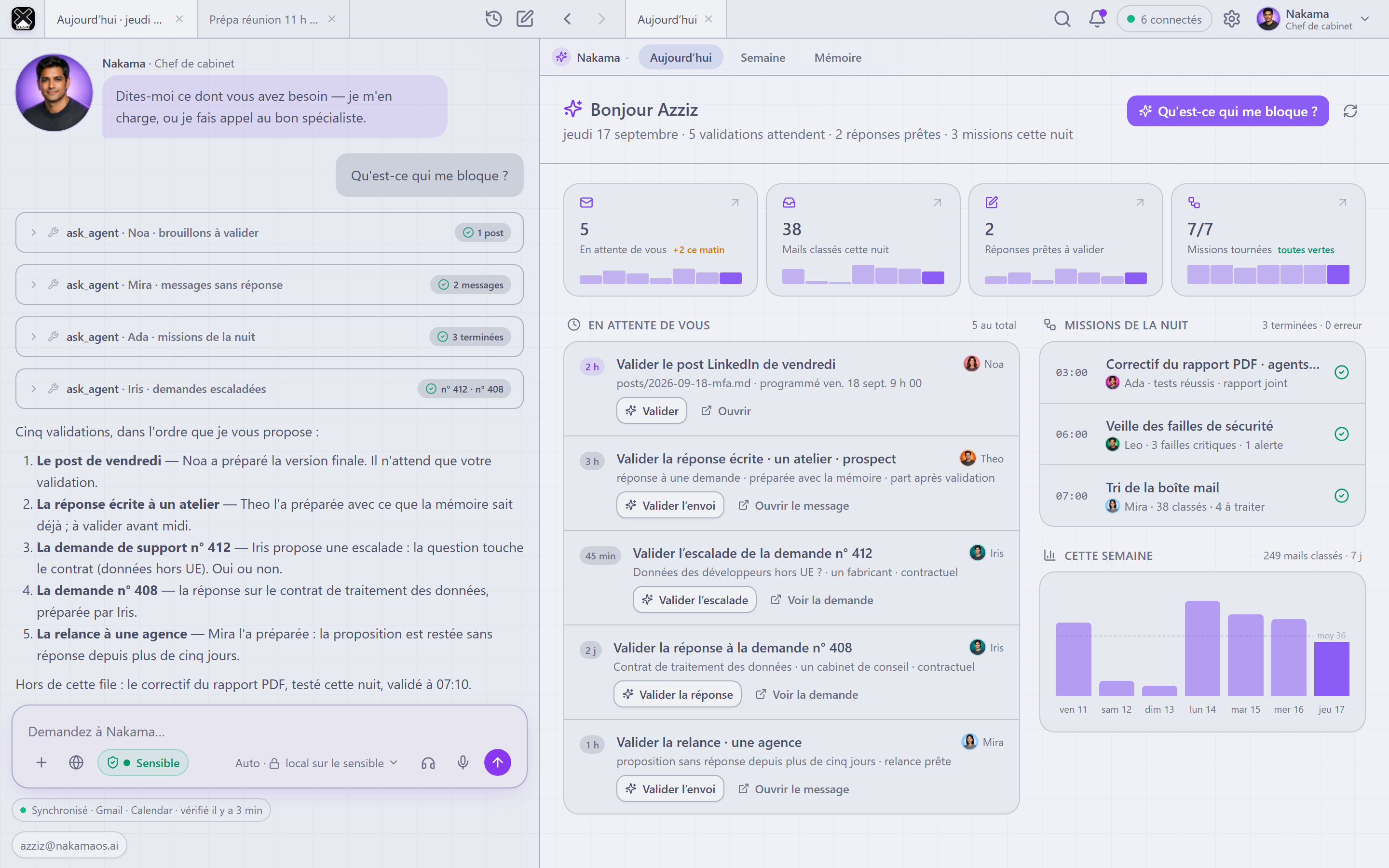The width and height of the screenshot is (1389, 868).
Task: Click the 'jeu 17' bar in weekly chart
Action: [x=1332, y=669]
